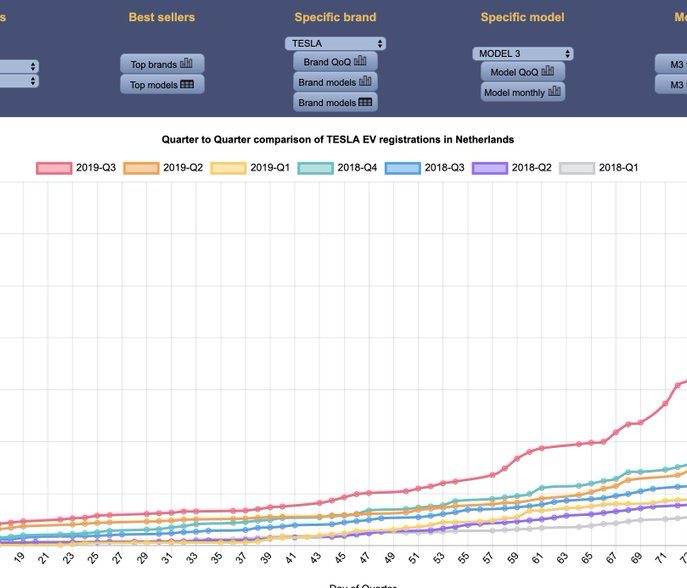Click x-axis label 59
This screenshot has width=687, height=588.
513,558
